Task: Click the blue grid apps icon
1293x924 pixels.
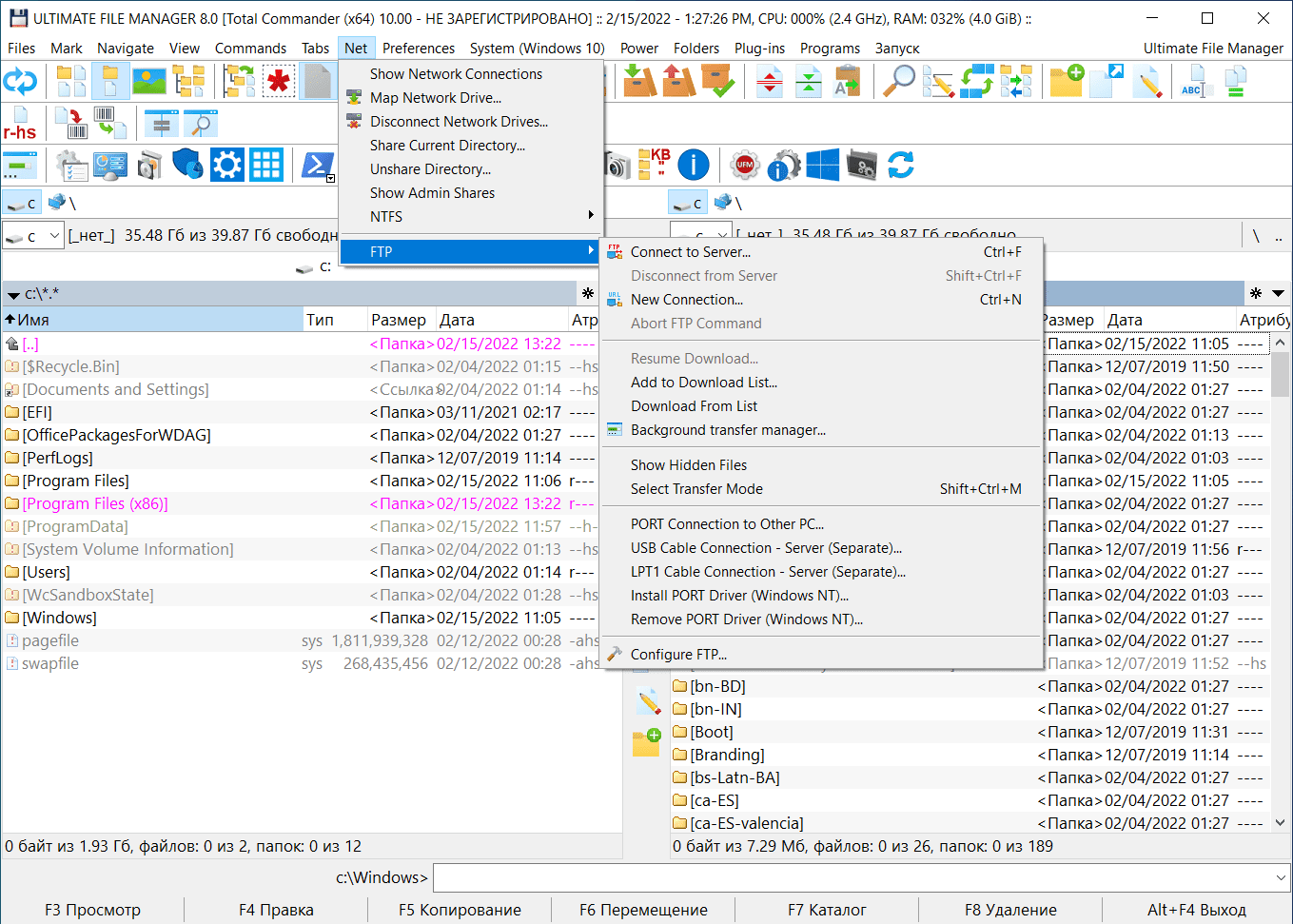Action: (266, 165)
